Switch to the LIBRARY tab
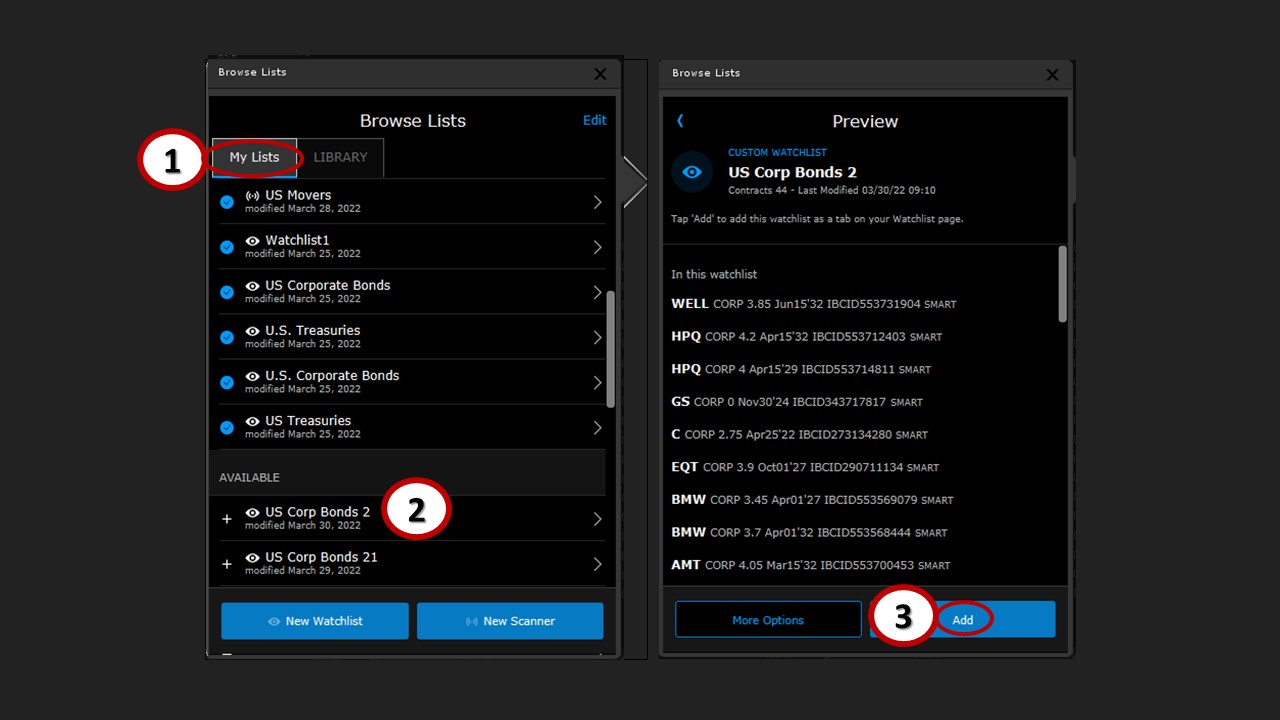The image size is (1280, 720). click(x=340, y=157)
